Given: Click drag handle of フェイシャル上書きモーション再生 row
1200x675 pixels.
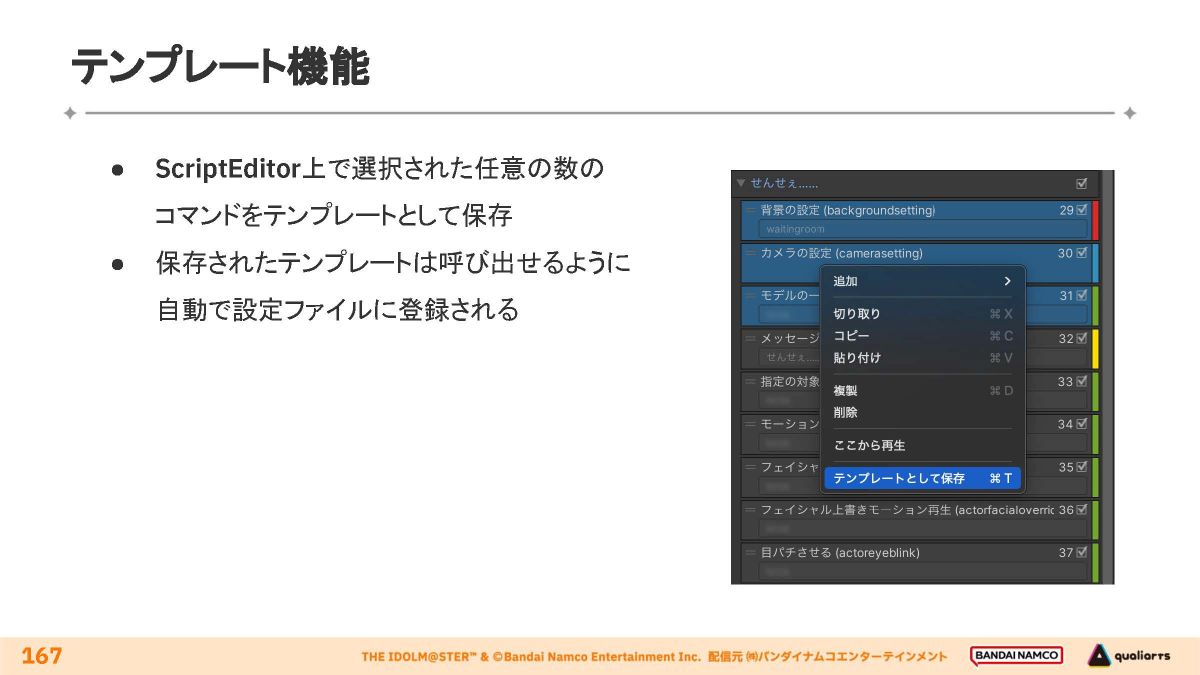Looking at the screenshot, I should tap(750, 510).
